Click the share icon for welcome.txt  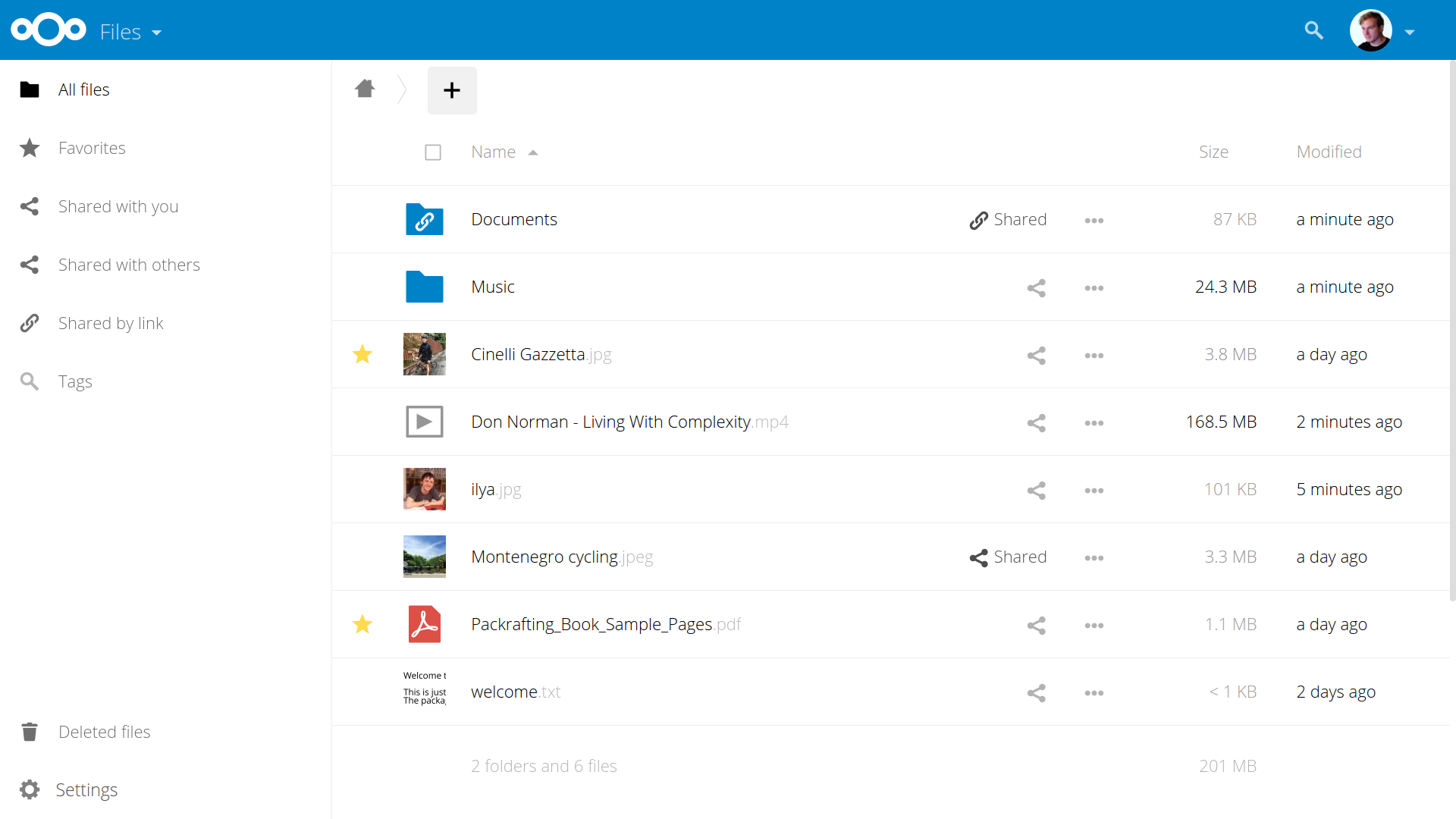(1035, 691)
